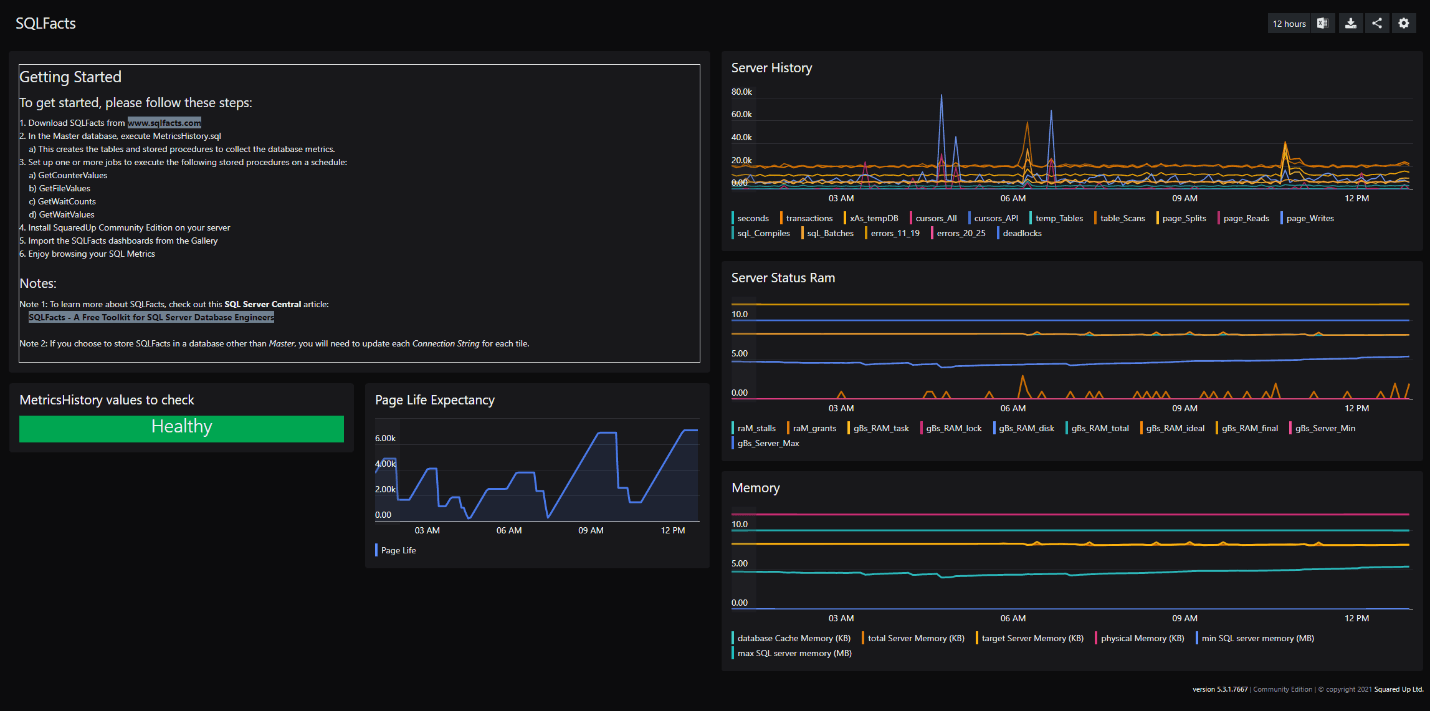Toggle the raM_grants legend item
Screen dimensions: 1430x711
click(814, 428)
